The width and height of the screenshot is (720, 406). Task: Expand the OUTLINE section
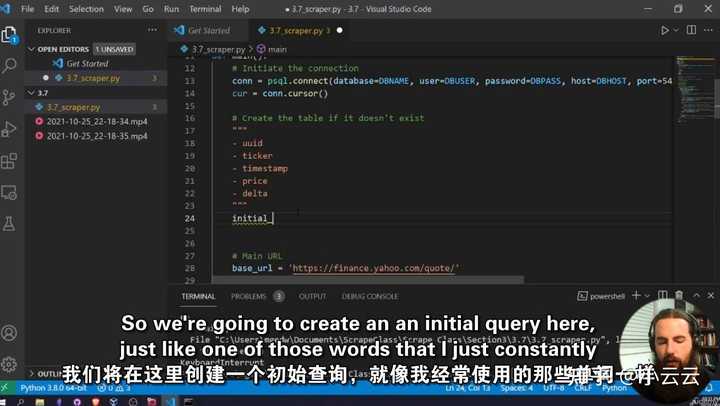point(46,373)
